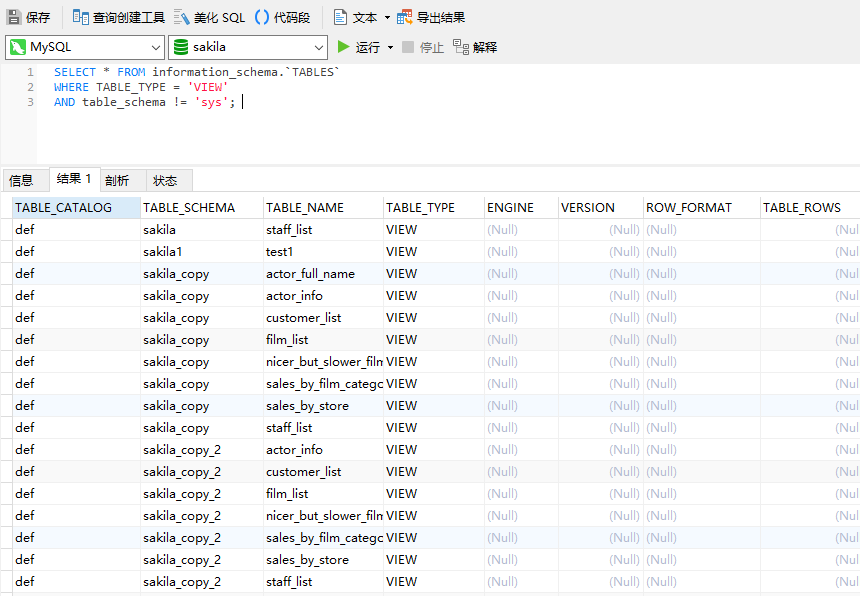Select the 'sakila1' schema cell

(x=202, y=252)
